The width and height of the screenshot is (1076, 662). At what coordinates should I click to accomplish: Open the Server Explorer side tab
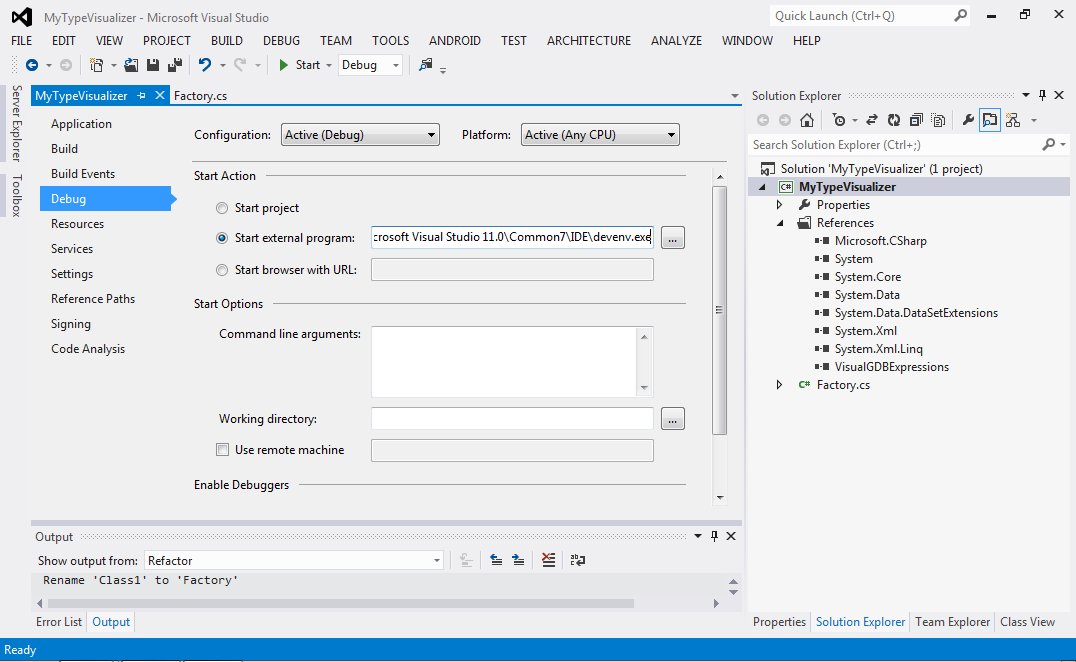click(17, 123)
